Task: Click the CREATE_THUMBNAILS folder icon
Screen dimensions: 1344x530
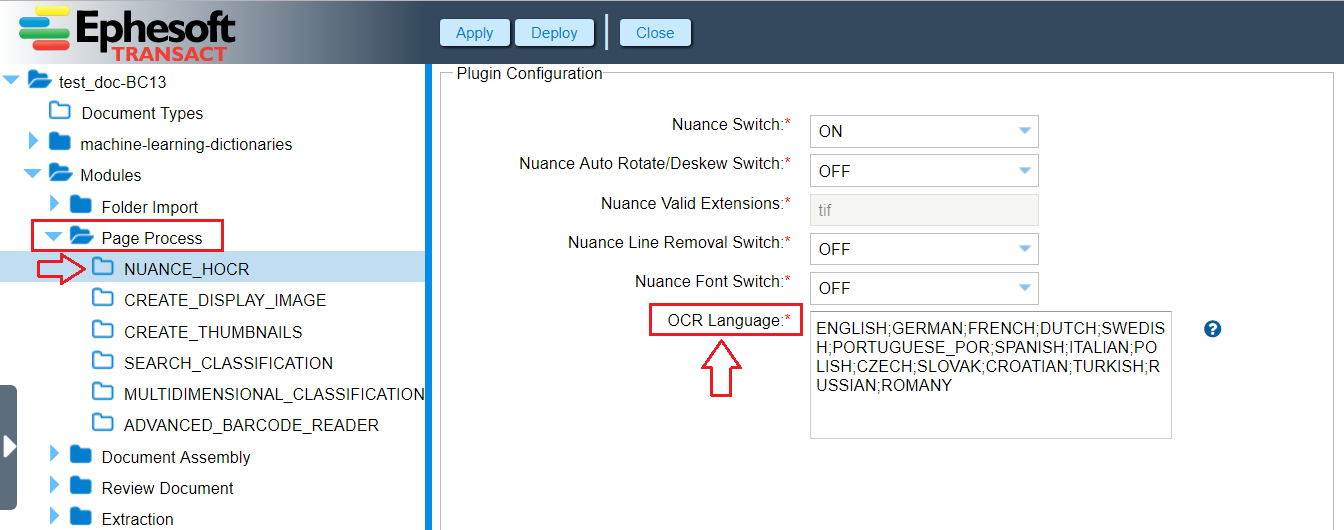Action: (x=103, y=329)
